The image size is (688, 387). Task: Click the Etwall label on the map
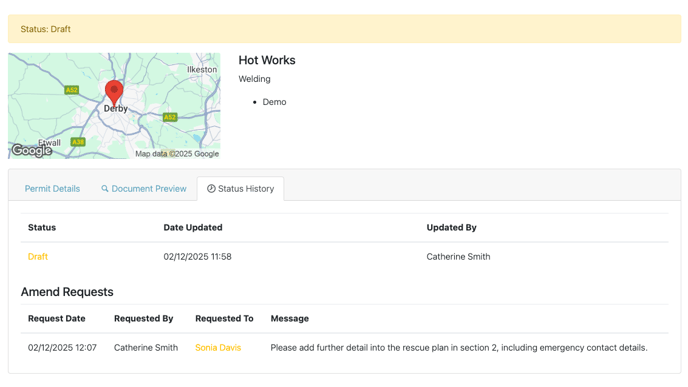[50, 143]
